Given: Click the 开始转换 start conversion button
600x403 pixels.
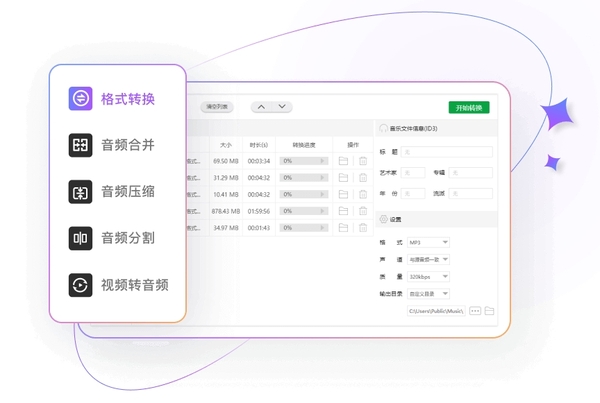Looking at the screenshot, I should tap(468, 107).
